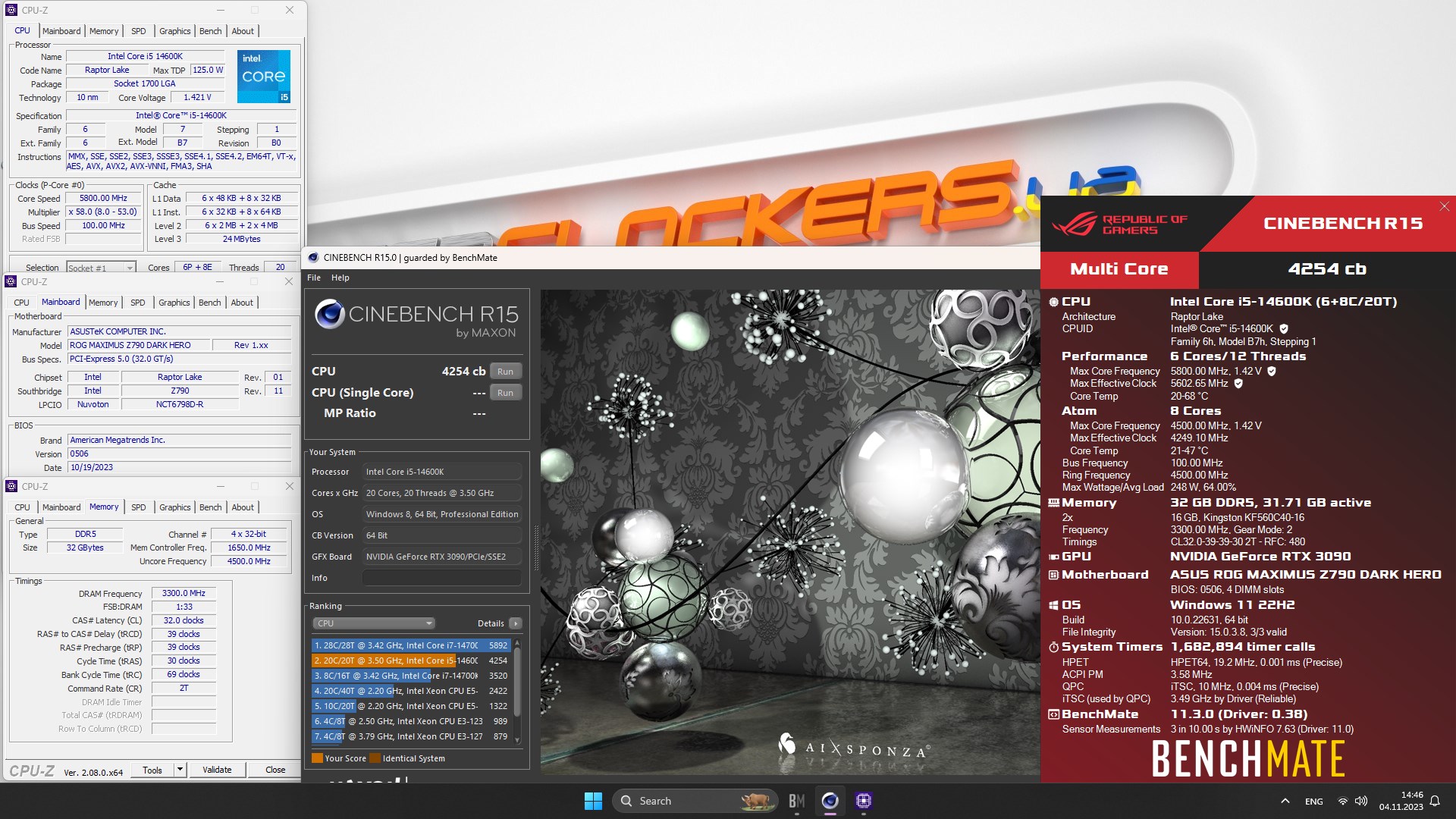Image resolution: width=1456 pixels, height=819 pixels.
Task: Click the Memory section icon in BenchMate
Action: tap(1053, 503)
